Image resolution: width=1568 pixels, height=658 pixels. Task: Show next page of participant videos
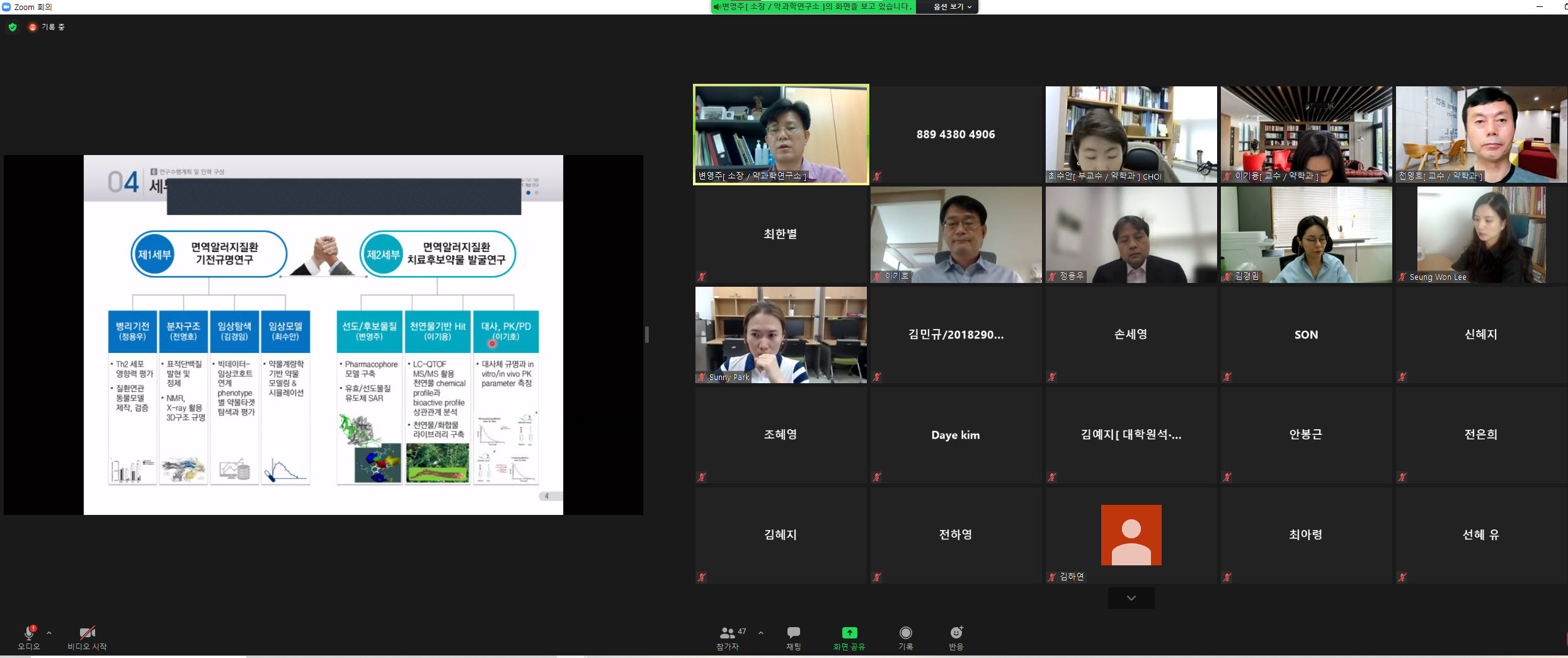[1131, 598]
